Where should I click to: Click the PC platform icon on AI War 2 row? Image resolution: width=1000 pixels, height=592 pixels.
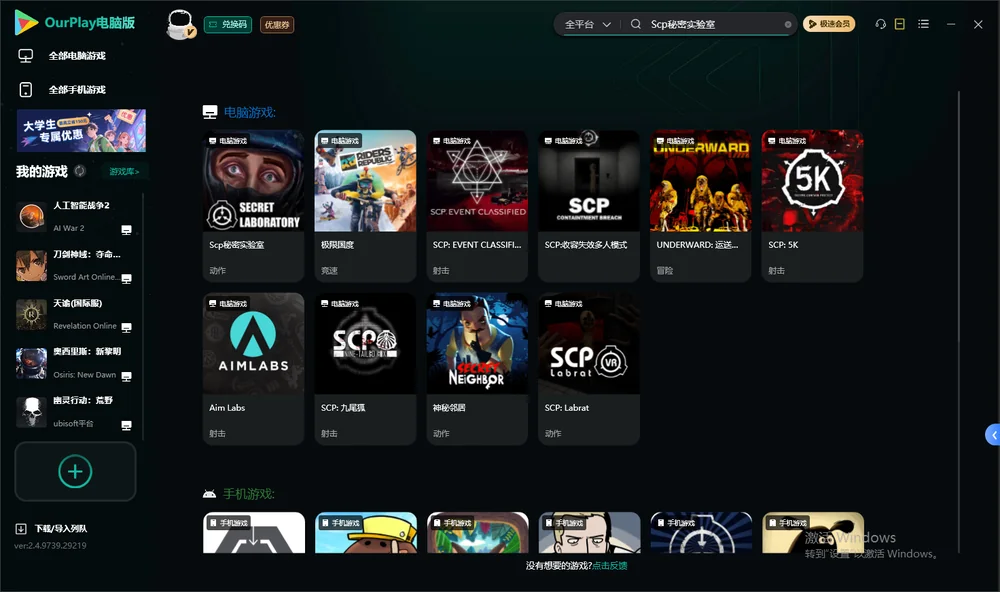[x=126, y=230]
